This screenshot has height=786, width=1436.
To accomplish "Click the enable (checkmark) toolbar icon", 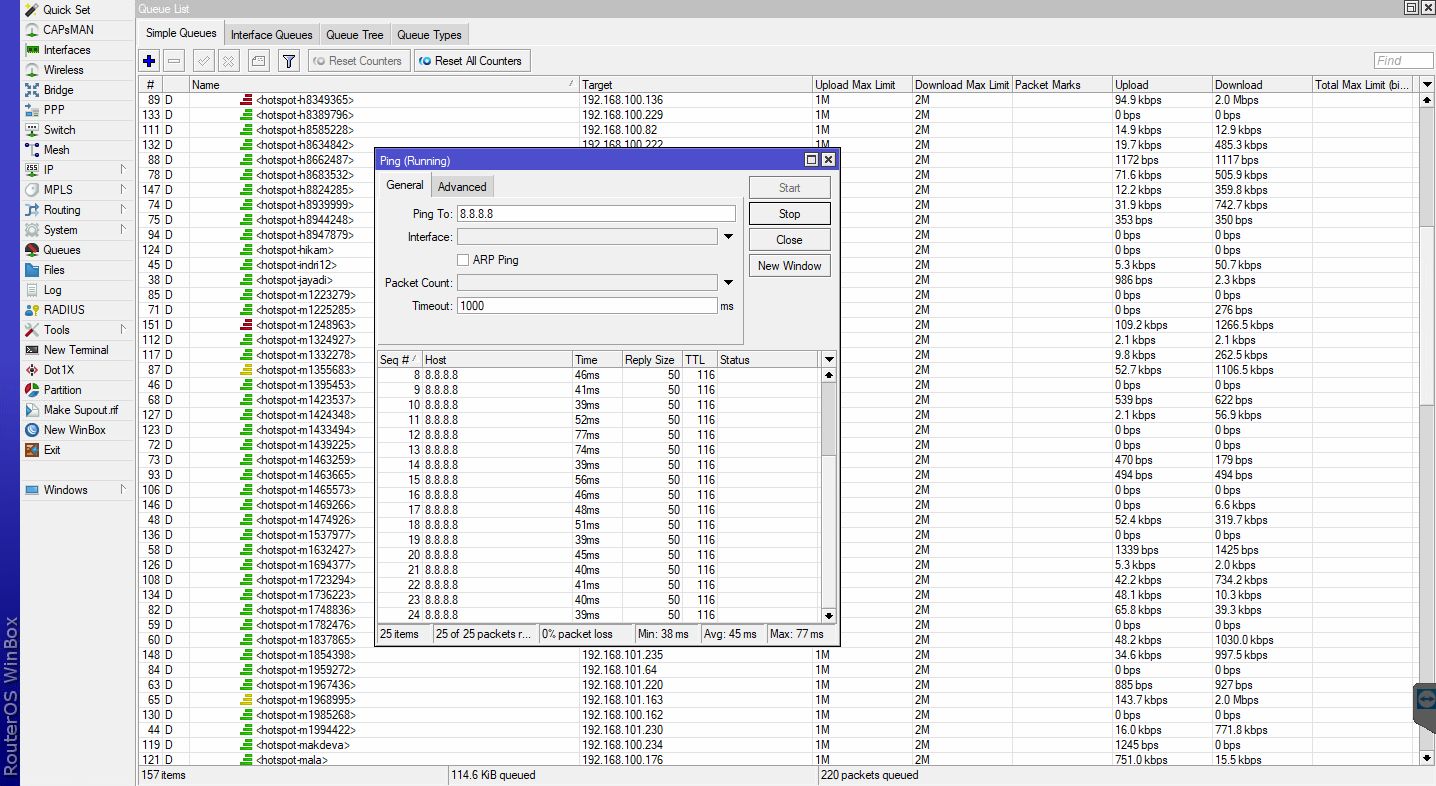I will point(204,61).
